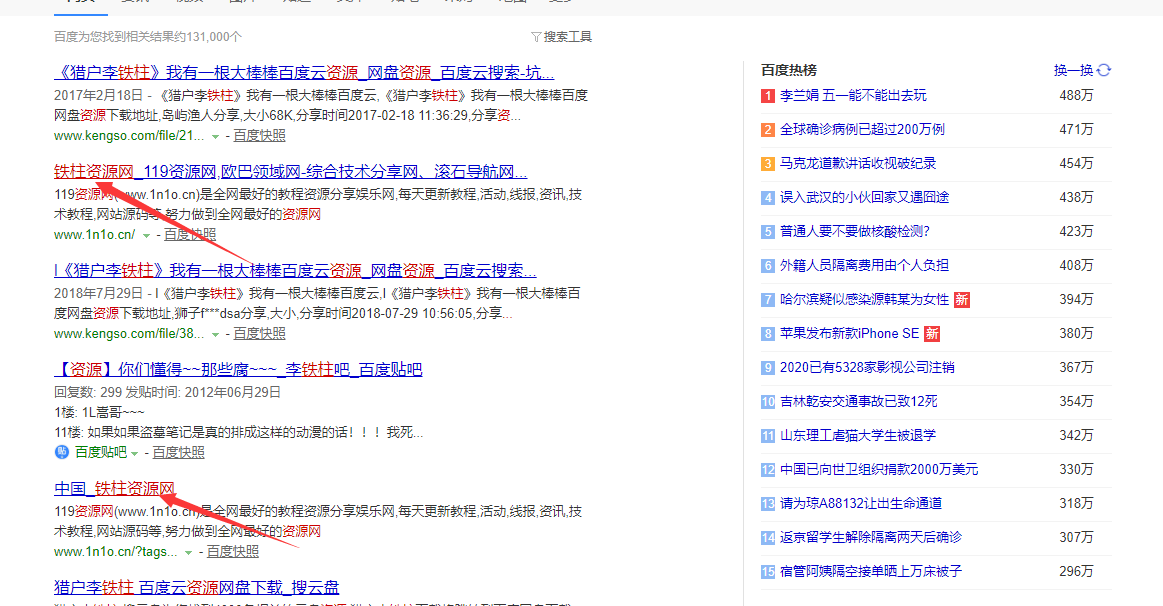Image resolution: width=1163 pixels, height=606 pixels.
Task: Click the number 3 hot list badge
Action: 768,164
